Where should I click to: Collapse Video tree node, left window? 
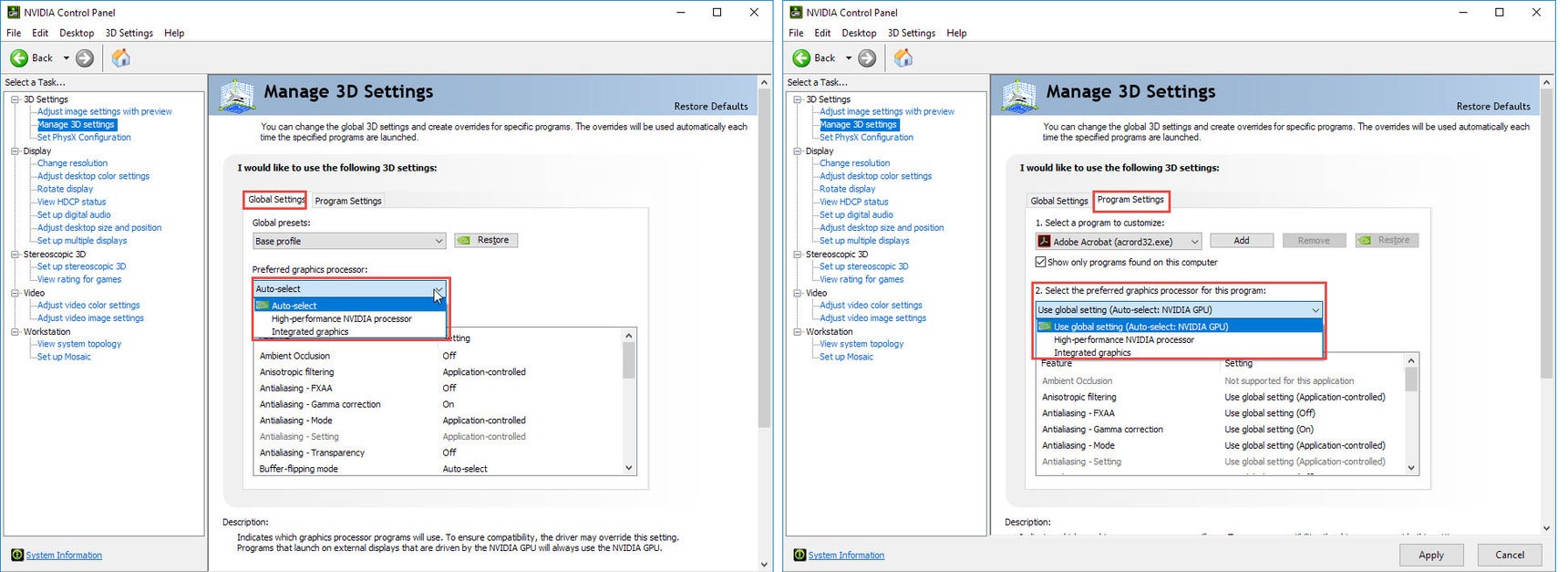[15, 294]
